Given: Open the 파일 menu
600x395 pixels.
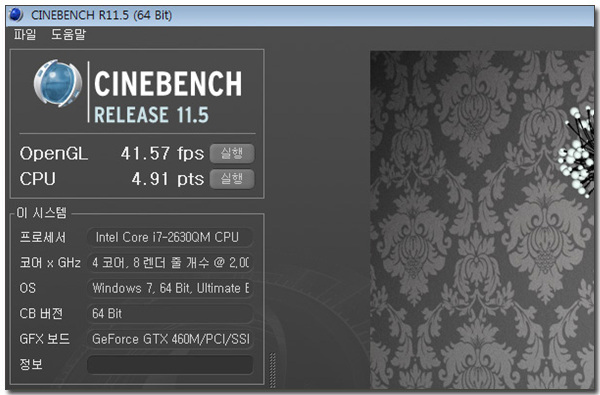Looking at the screenshot, I should [25, 34].
